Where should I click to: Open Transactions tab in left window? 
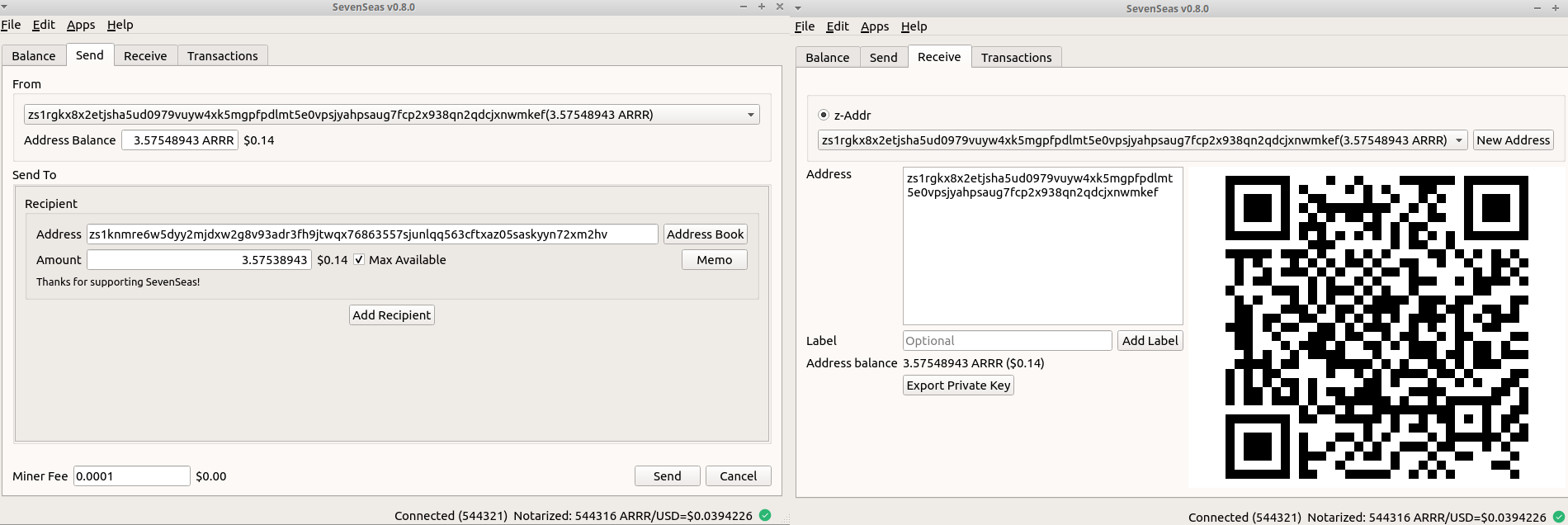[223, 56]
